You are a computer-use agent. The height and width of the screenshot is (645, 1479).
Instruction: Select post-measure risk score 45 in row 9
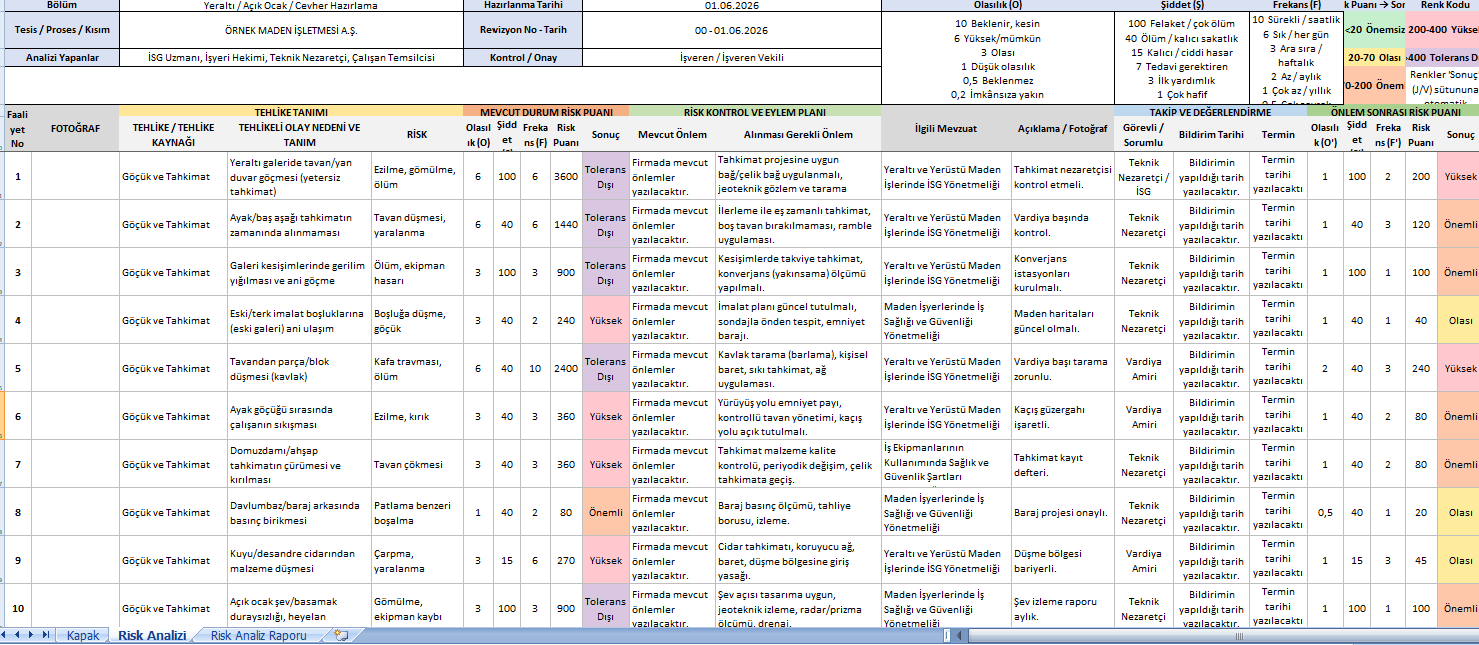pyautogui.click(x=1421, y=560)
